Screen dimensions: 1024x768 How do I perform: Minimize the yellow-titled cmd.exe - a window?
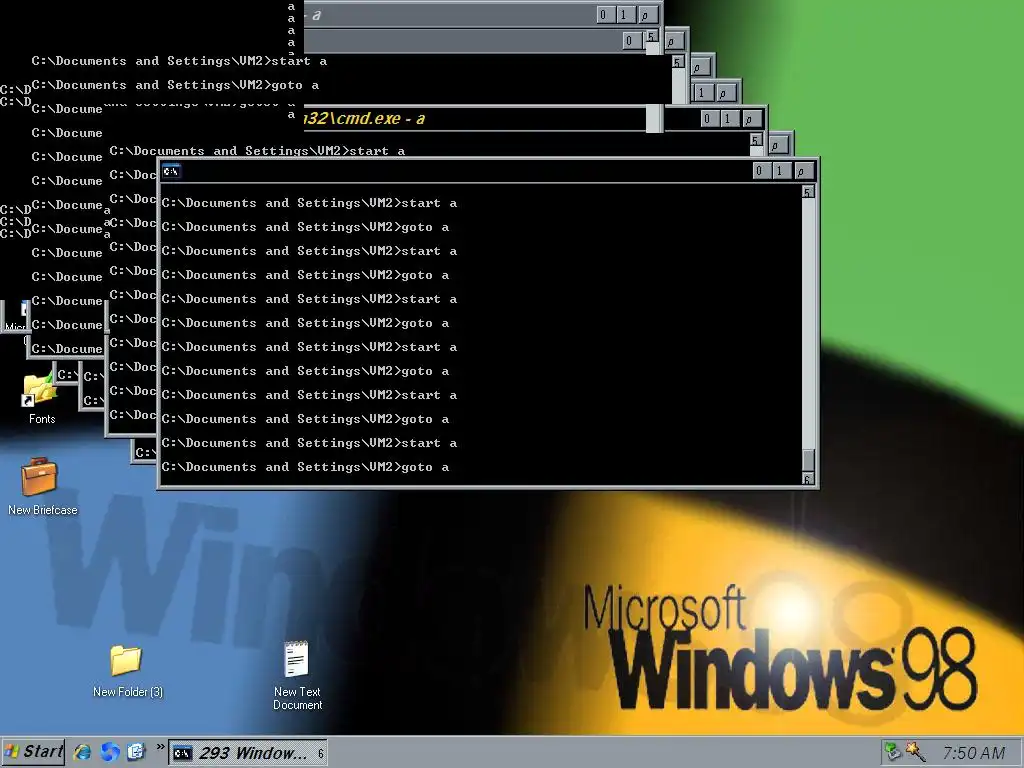coord(707,119)
